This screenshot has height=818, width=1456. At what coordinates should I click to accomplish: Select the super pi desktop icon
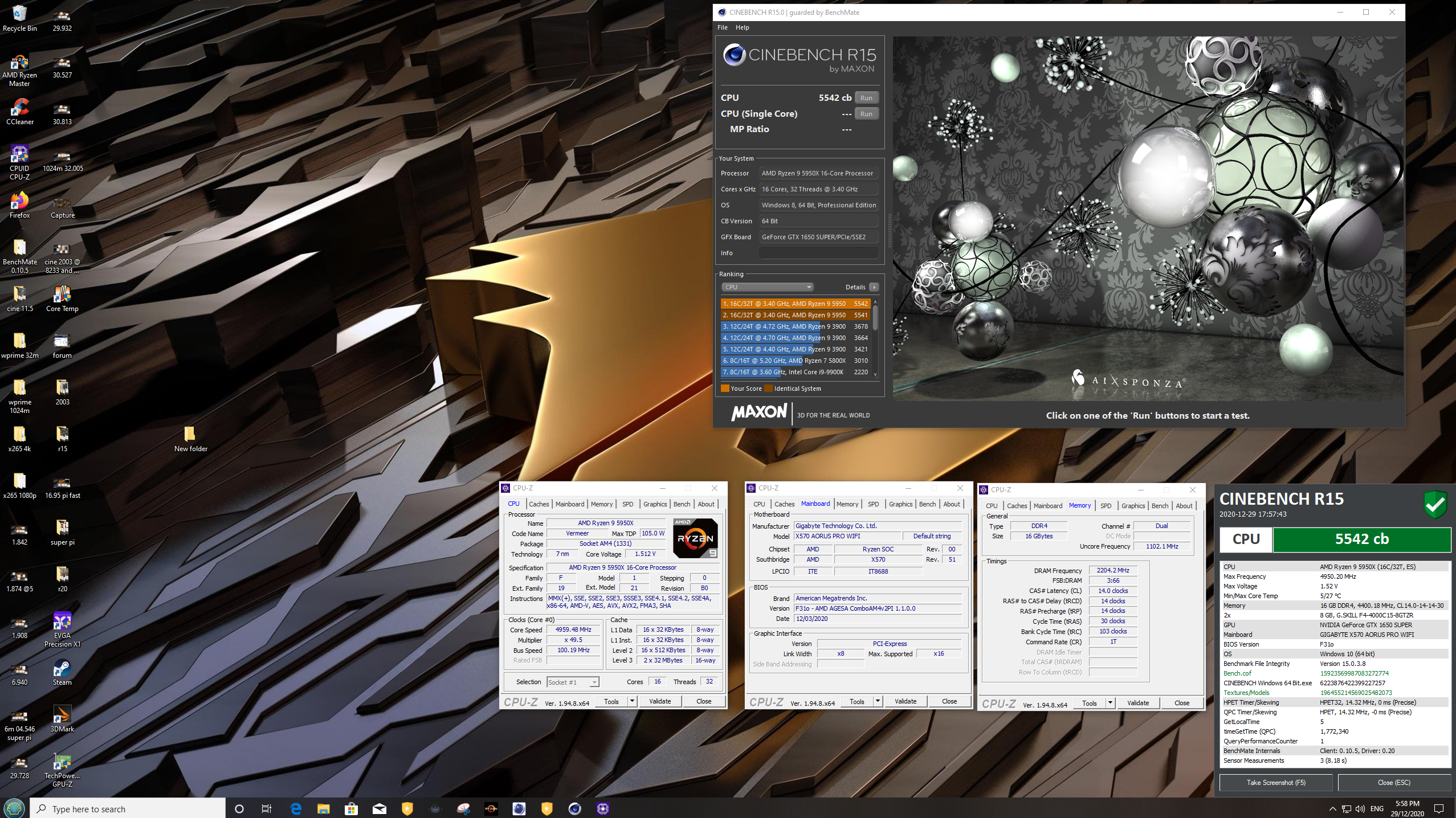click(x=62, y=532)
